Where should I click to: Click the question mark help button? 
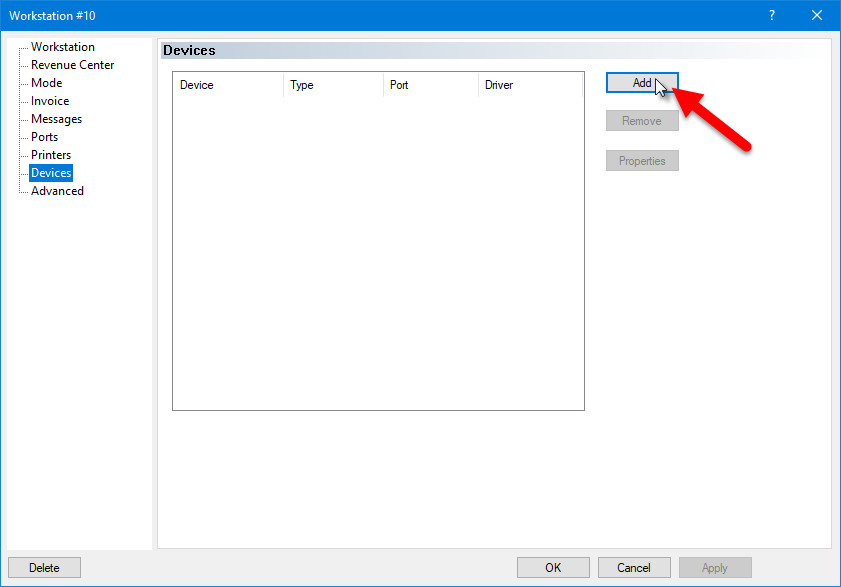(x=772, y=15)
